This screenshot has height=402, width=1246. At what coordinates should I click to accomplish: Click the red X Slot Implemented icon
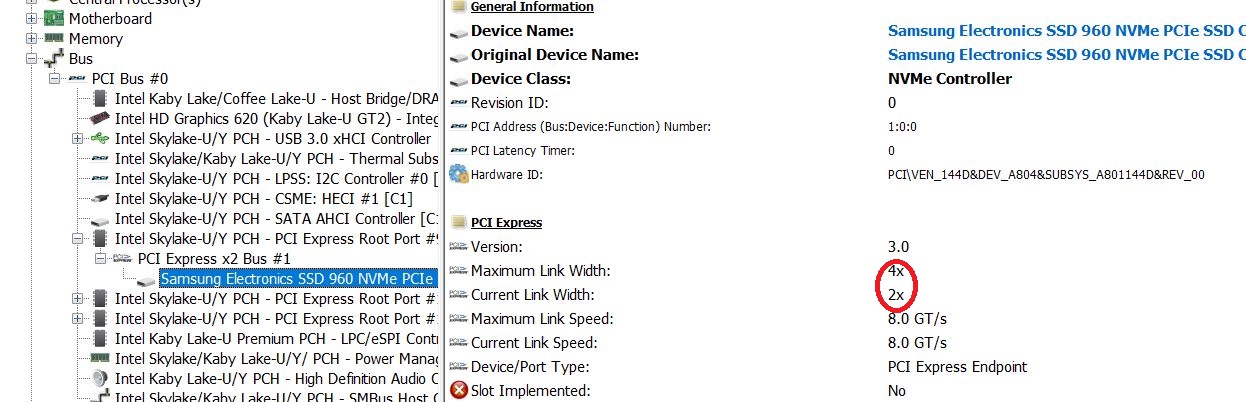459,391
